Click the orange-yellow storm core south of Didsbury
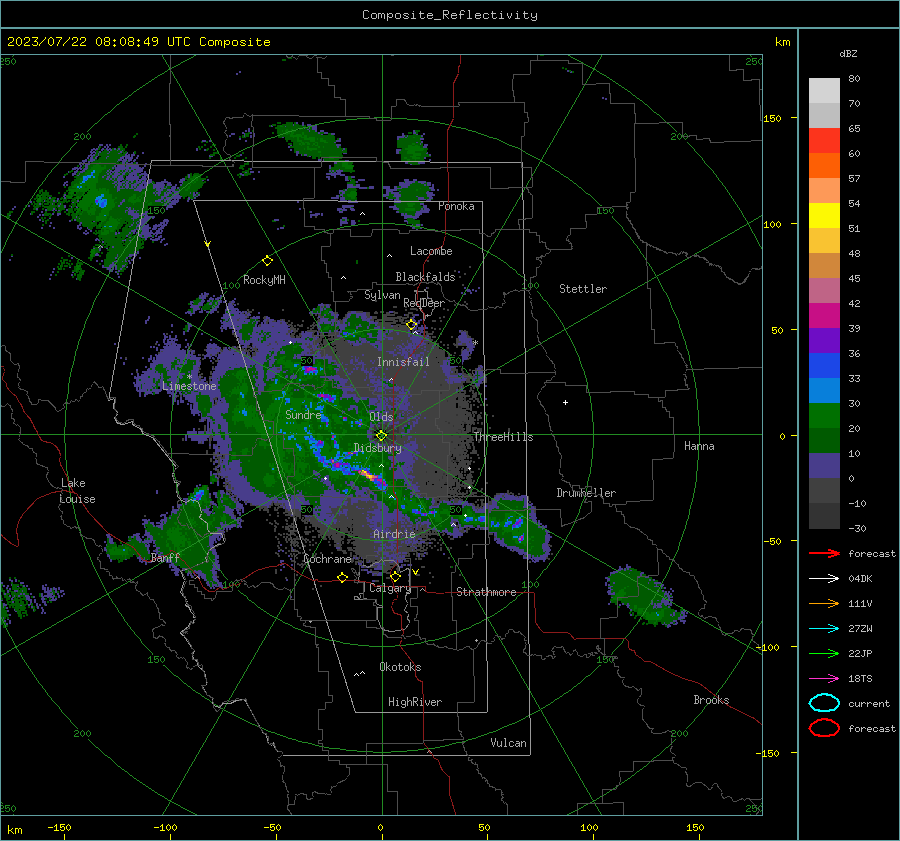 [x=368, y=475]
